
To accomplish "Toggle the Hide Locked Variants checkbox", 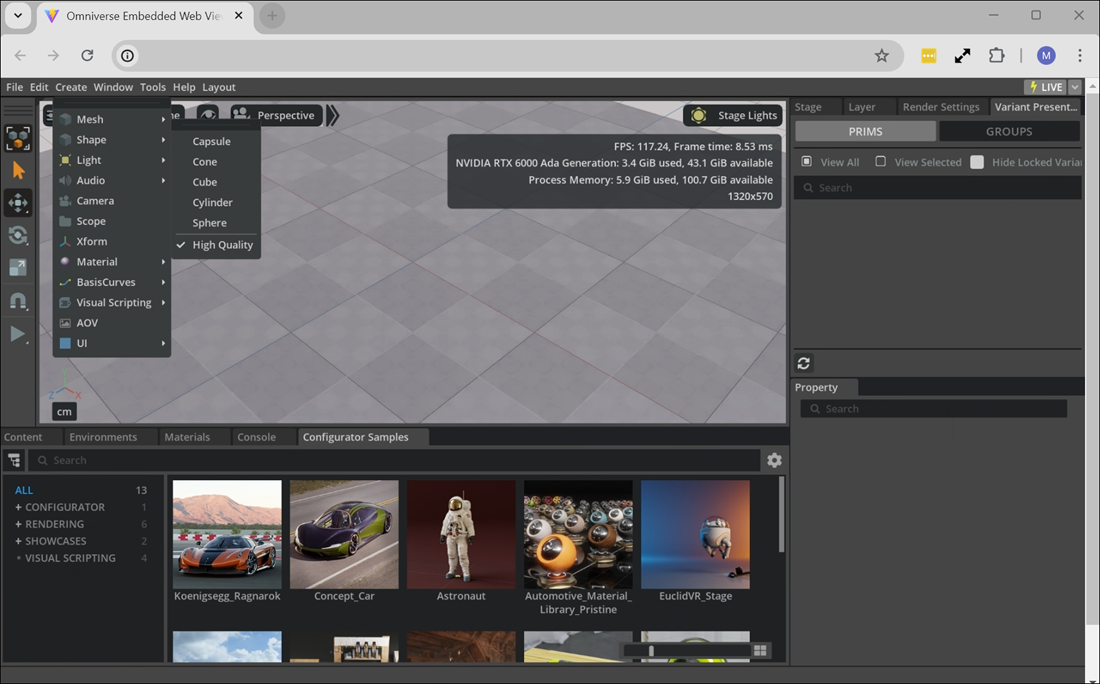I will point(977,162).
